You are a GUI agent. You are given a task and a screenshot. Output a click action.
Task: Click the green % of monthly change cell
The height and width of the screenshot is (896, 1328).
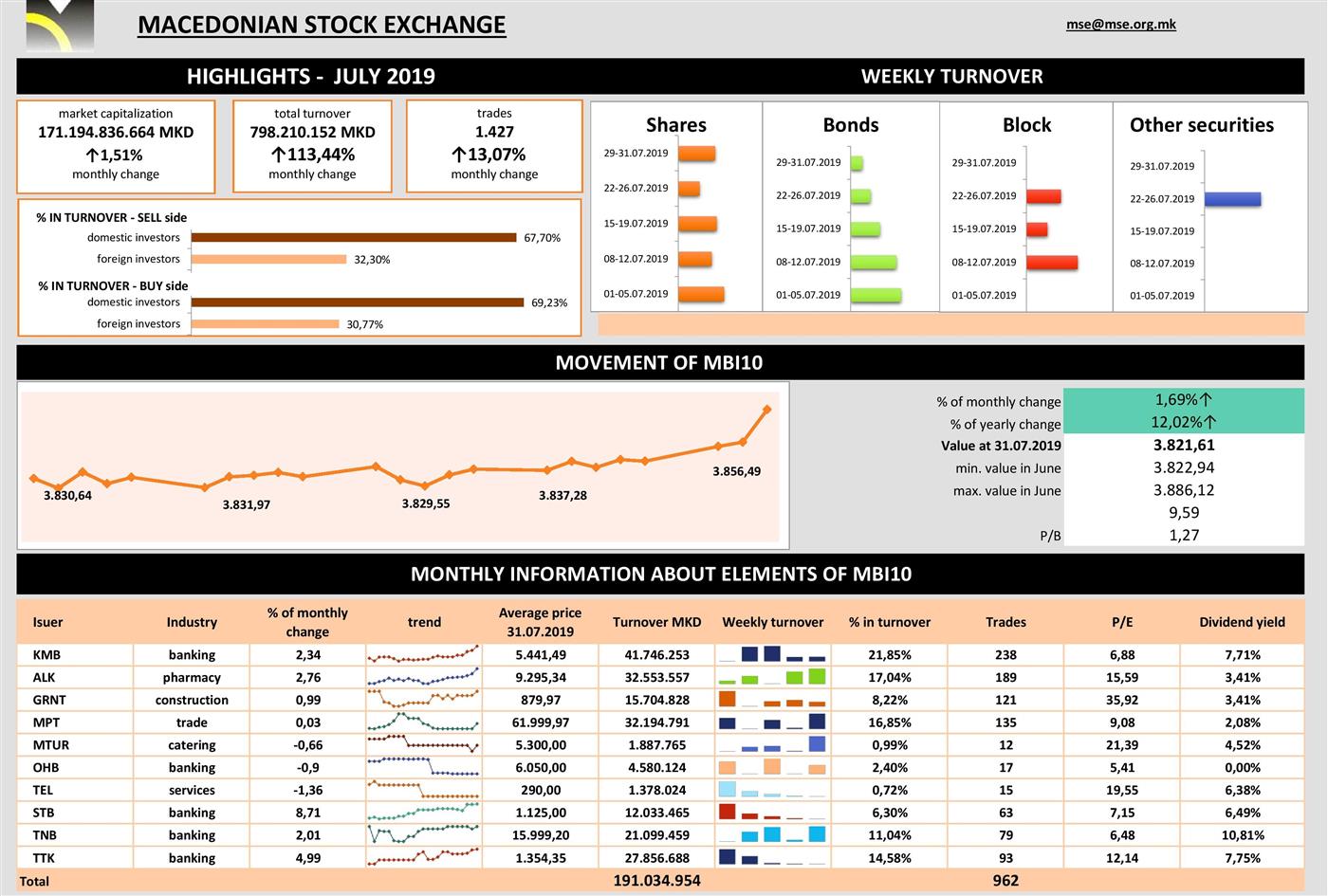1183,400
